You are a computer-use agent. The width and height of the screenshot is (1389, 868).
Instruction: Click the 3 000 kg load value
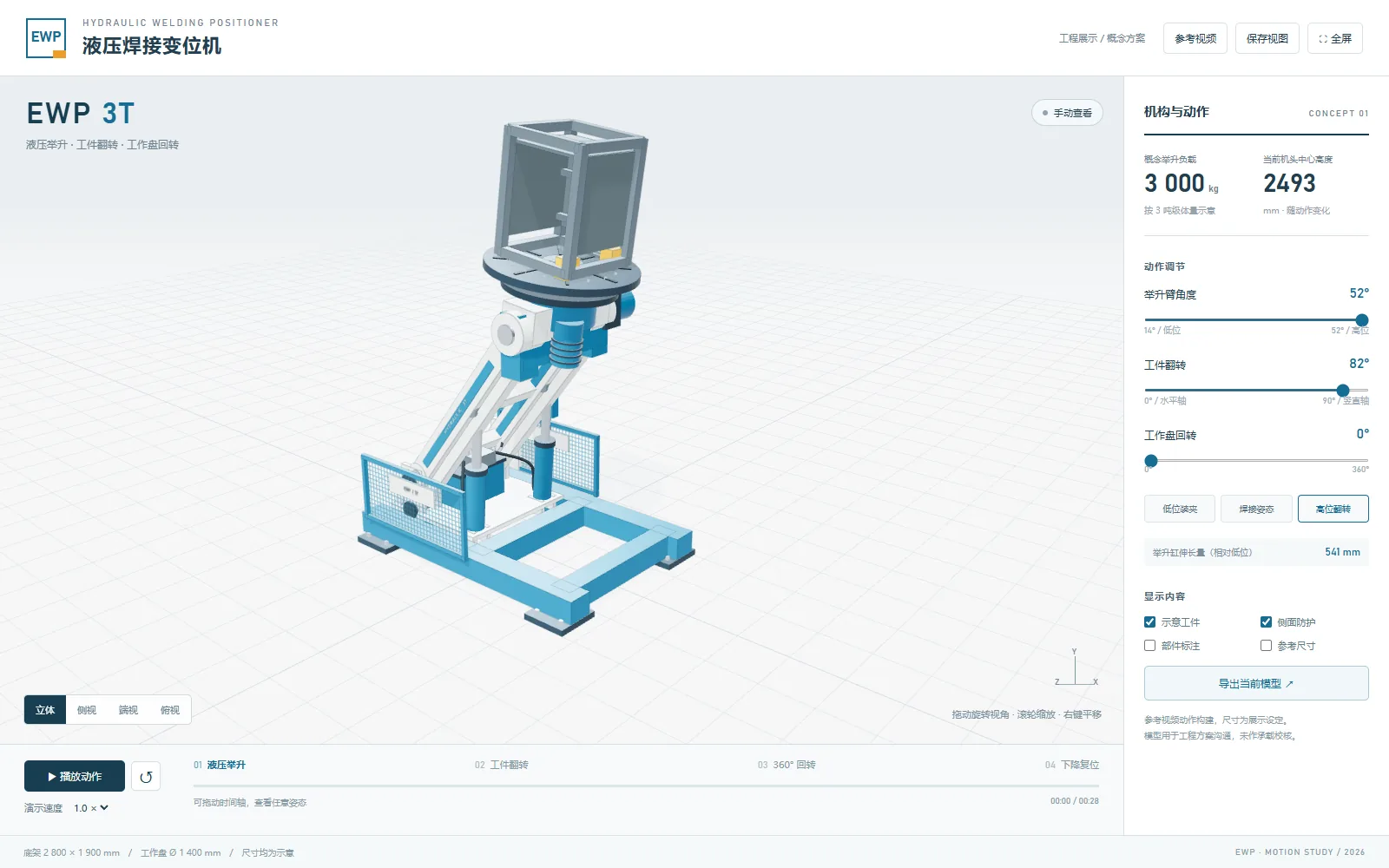pyautogui.click(x=1181, y=183)
